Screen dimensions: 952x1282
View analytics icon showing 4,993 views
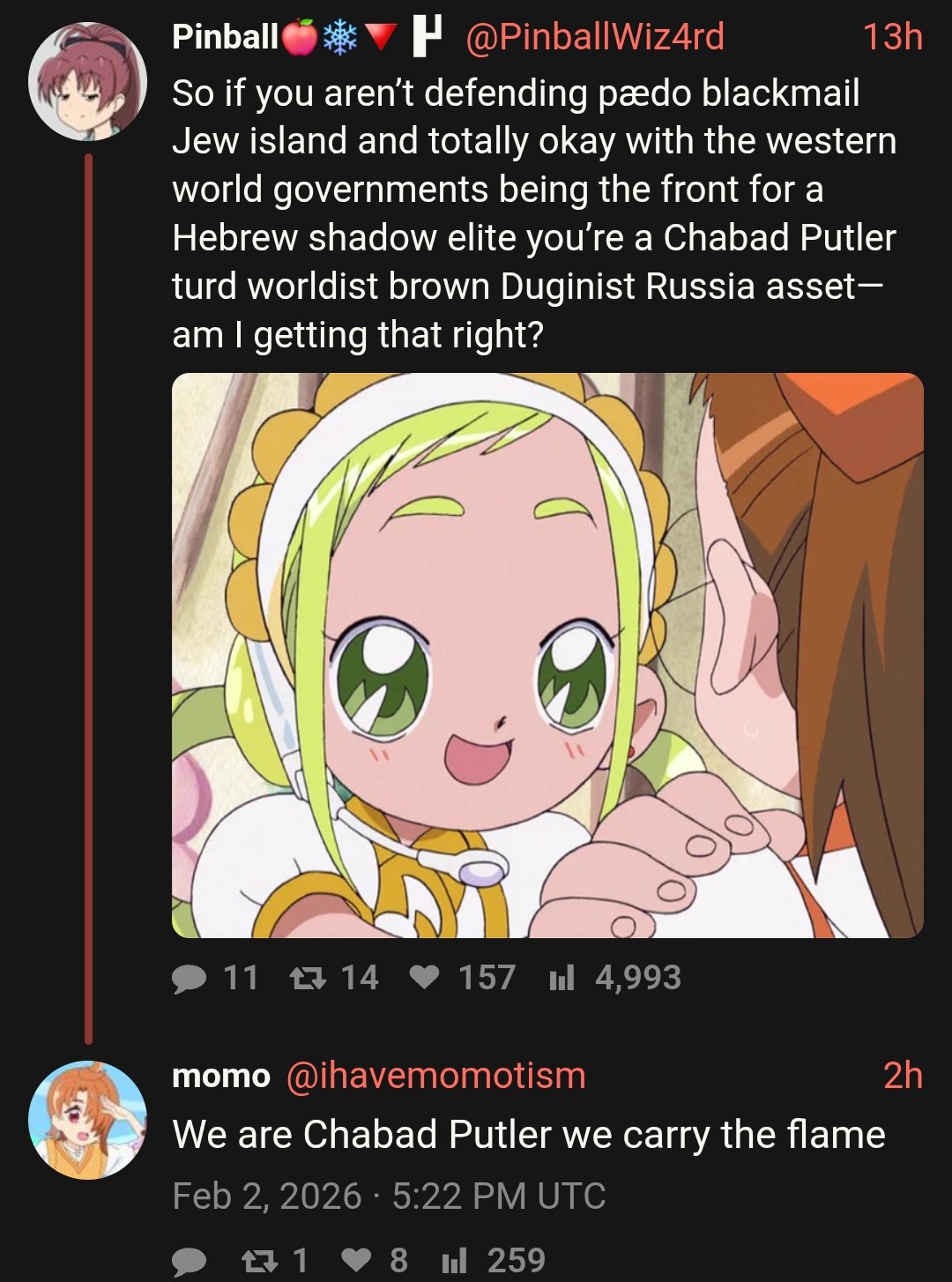[x=562, y=978]
